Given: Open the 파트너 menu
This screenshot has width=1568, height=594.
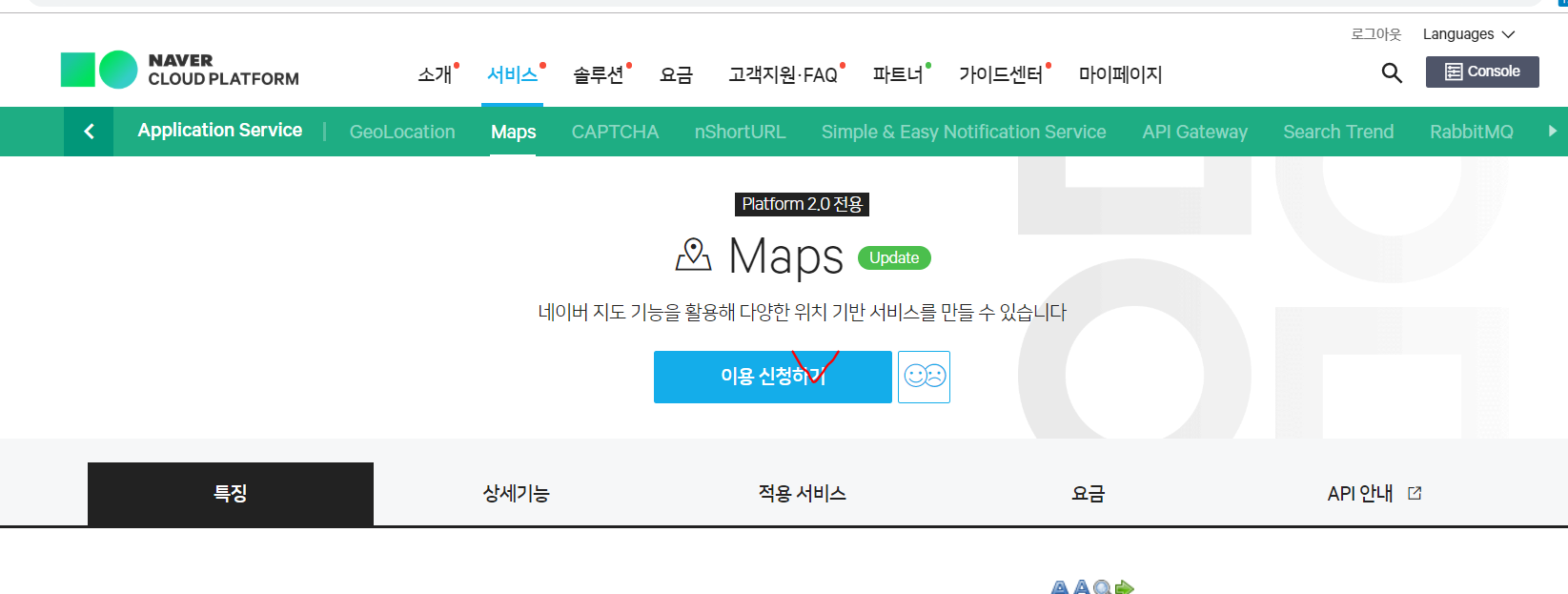Looking at the screenshot, I should pos(898,74).
